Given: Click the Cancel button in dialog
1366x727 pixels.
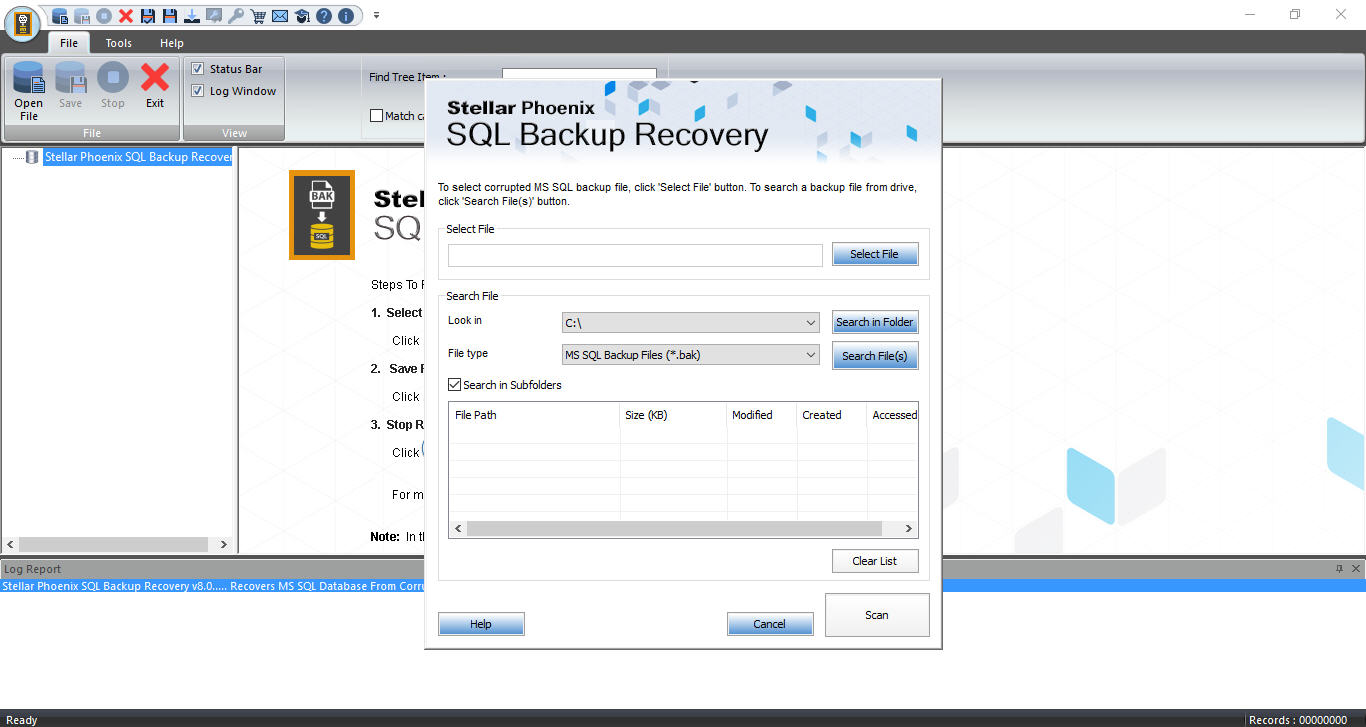Looking at the screenshot, I should (x=769, y=624).
